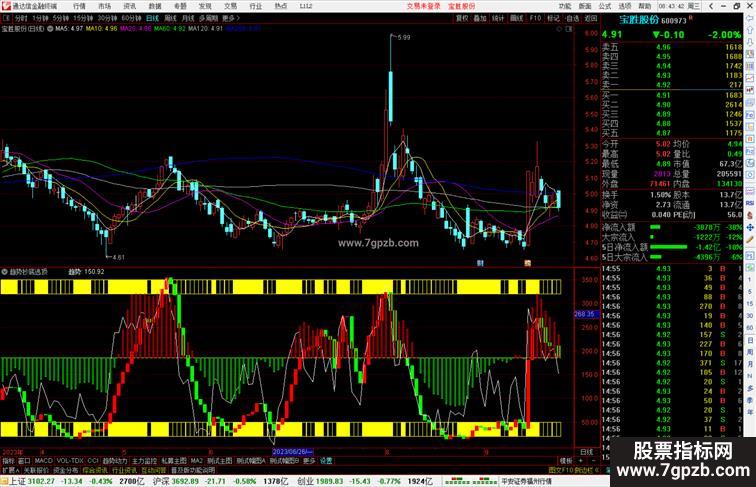Click the plus zoom button beside 模板
Image resolution: width=756 pixels, height=487 pixels.
point(580,461)
